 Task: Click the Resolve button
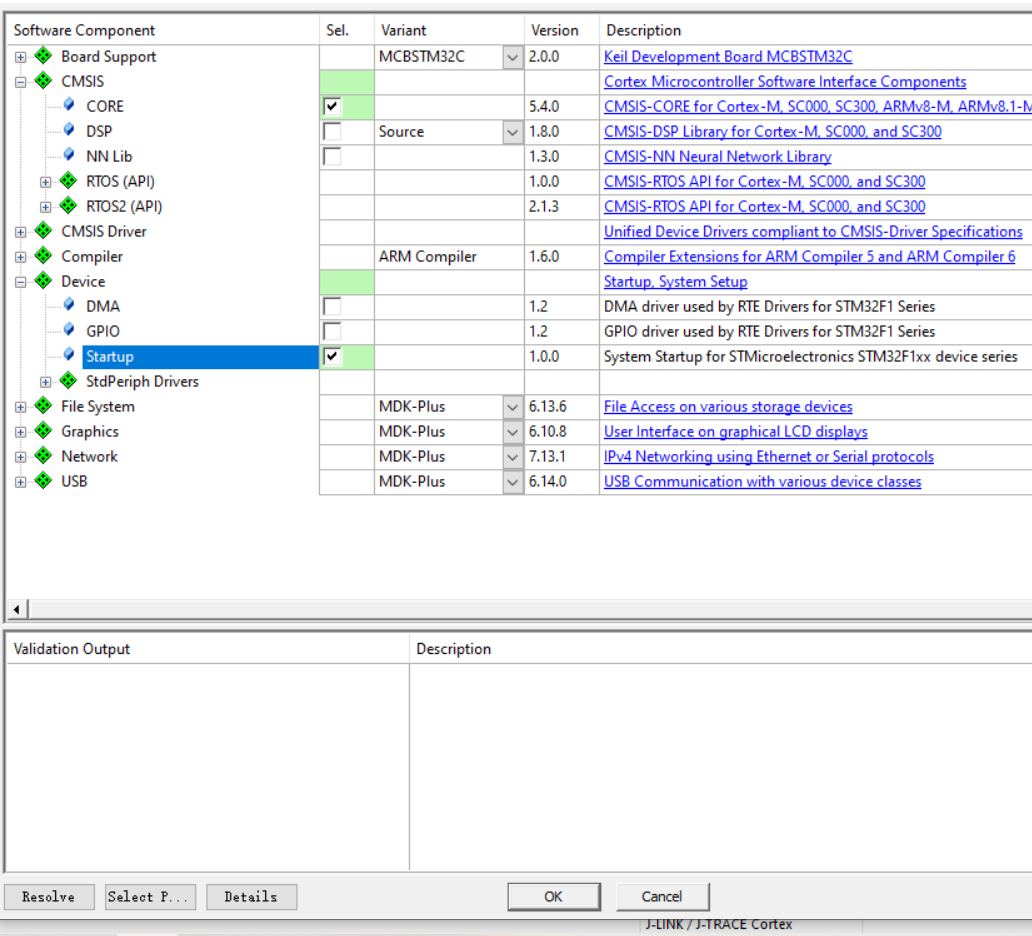click(49, 897)
